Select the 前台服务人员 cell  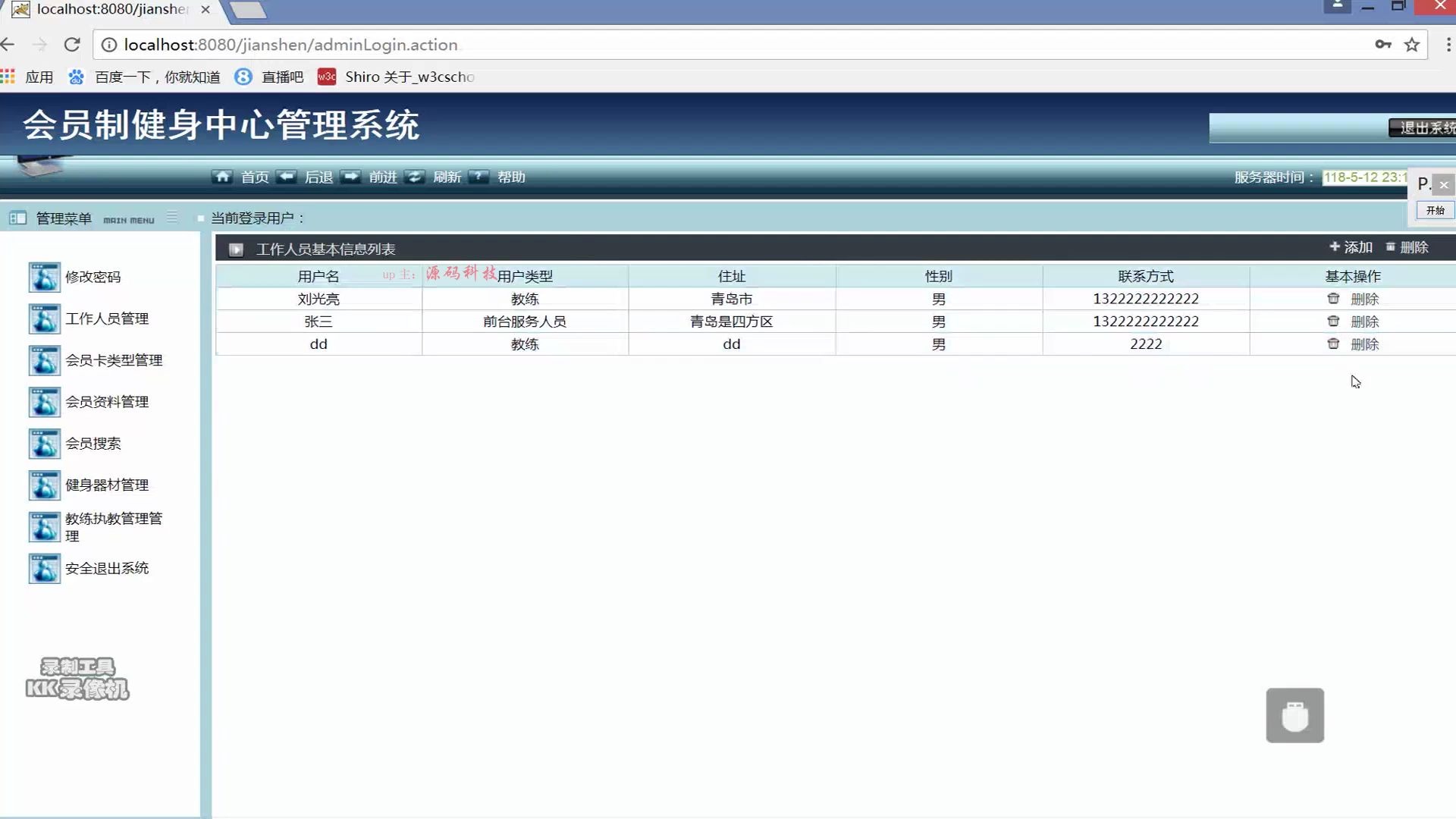(x=525, y=322)
